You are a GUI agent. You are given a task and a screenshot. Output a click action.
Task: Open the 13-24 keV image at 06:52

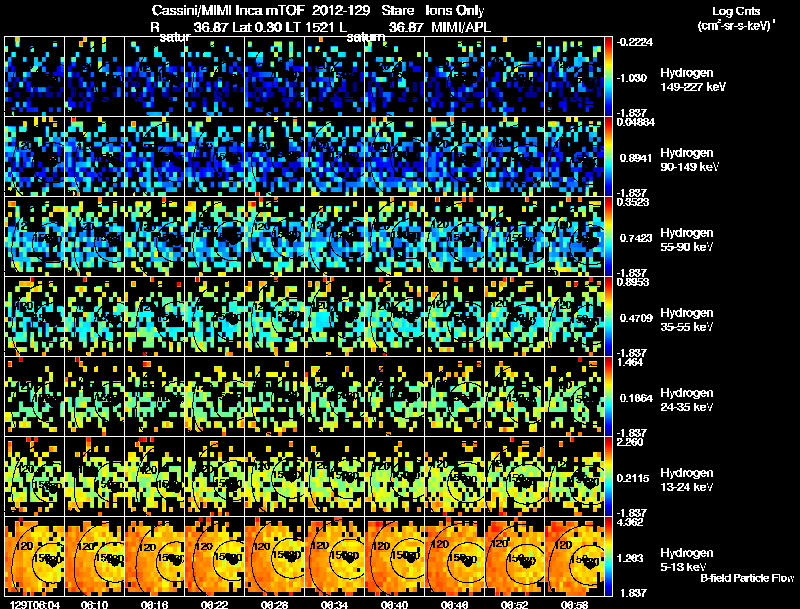(x=515, y=476)
